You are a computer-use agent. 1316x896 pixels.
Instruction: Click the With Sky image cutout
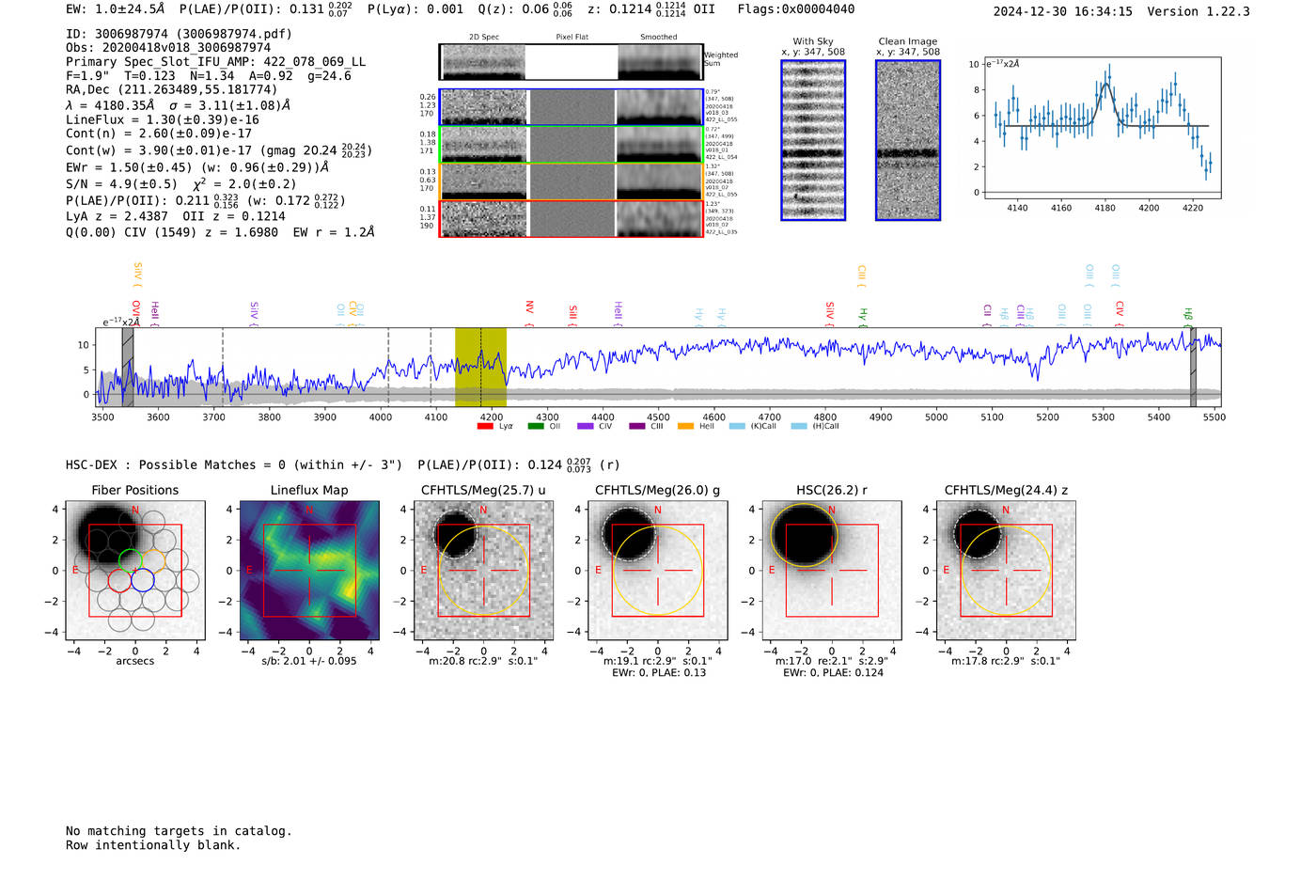[813, 140]
